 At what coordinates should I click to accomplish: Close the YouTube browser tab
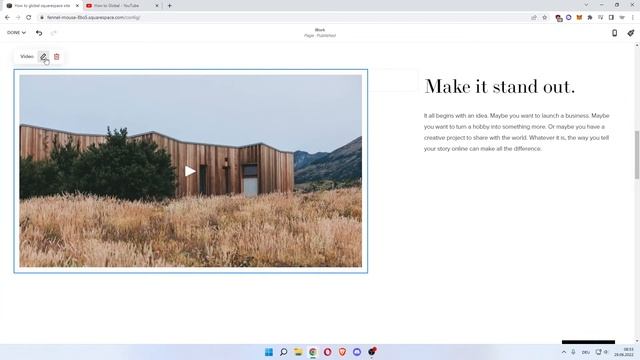point(157,6)
